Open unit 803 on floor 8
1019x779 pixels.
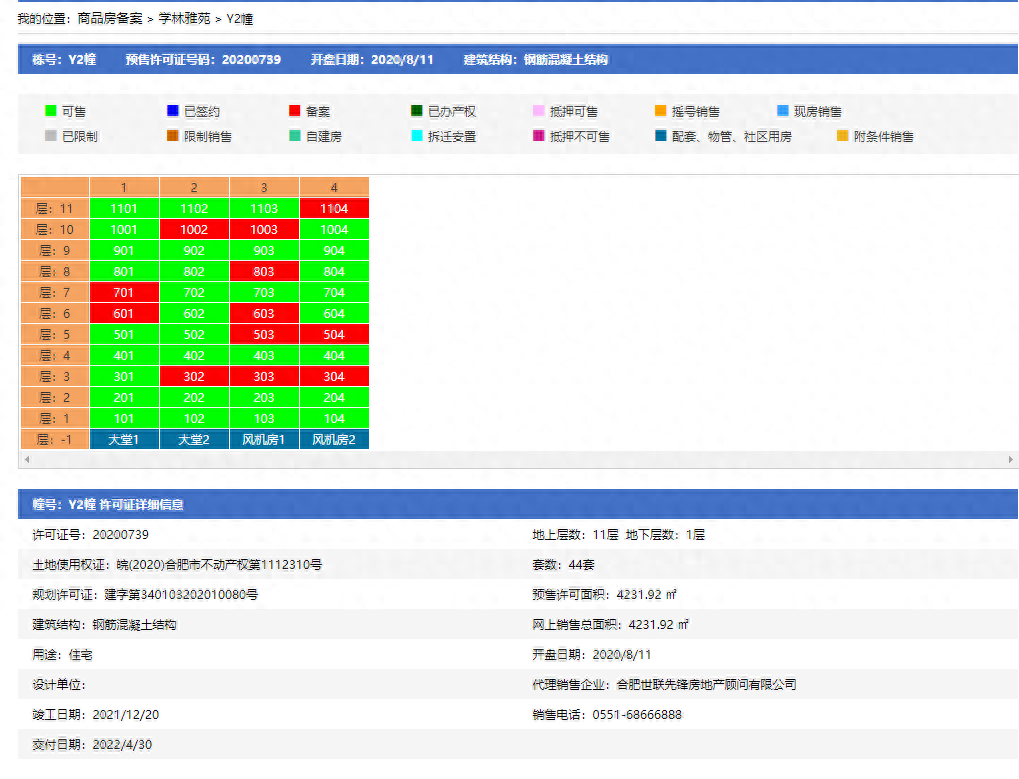(x=264, y=272)
